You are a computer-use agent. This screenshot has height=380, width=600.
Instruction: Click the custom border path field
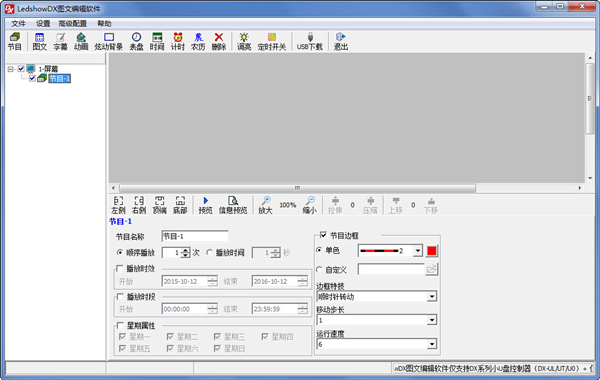click(391, 269)
